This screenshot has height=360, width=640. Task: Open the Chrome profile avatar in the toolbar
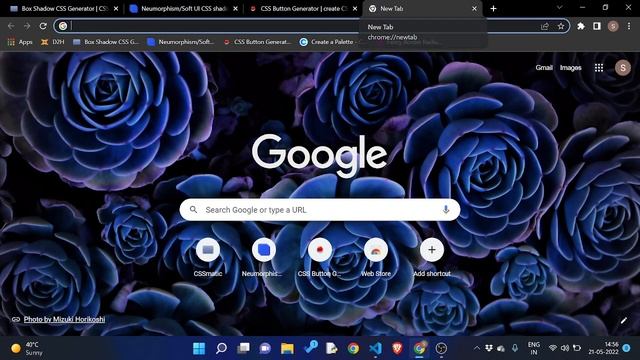613,26
